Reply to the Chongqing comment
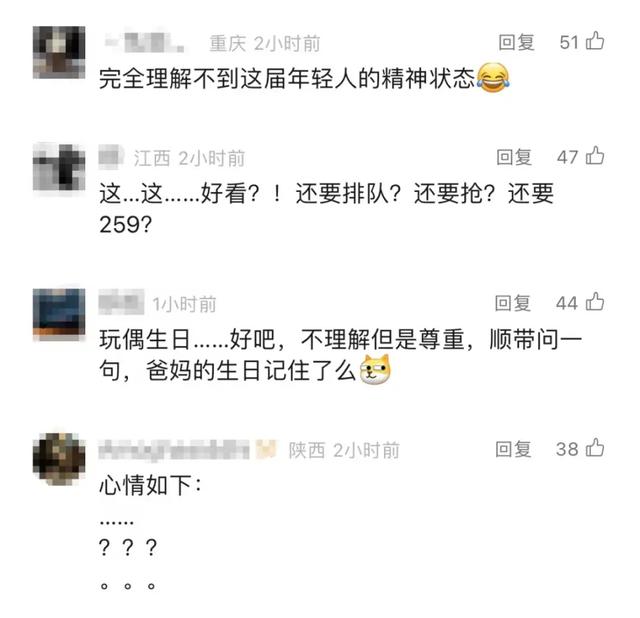 point(516,42)
